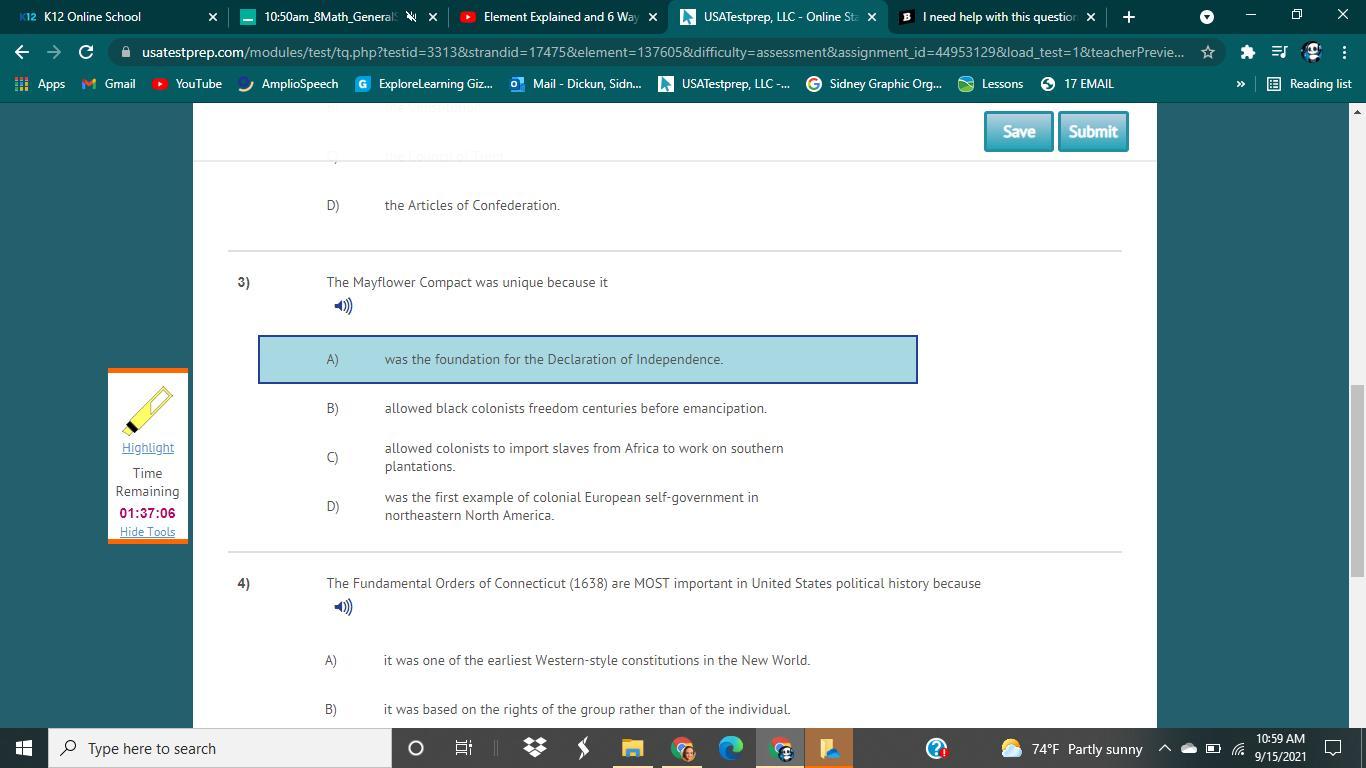Click the page vertical scrollbar thumb

click(1357, 480)
